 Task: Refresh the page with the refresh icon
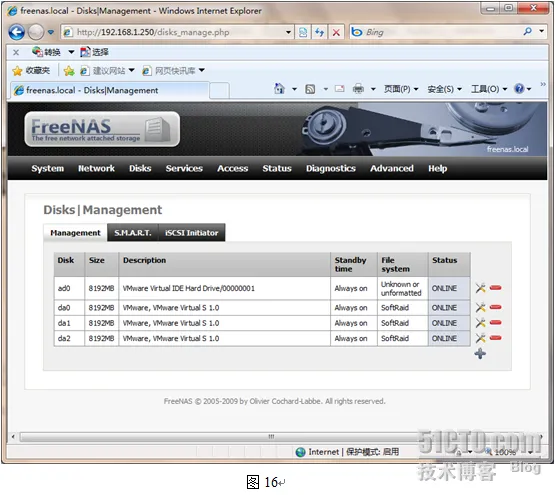(320, 32)
